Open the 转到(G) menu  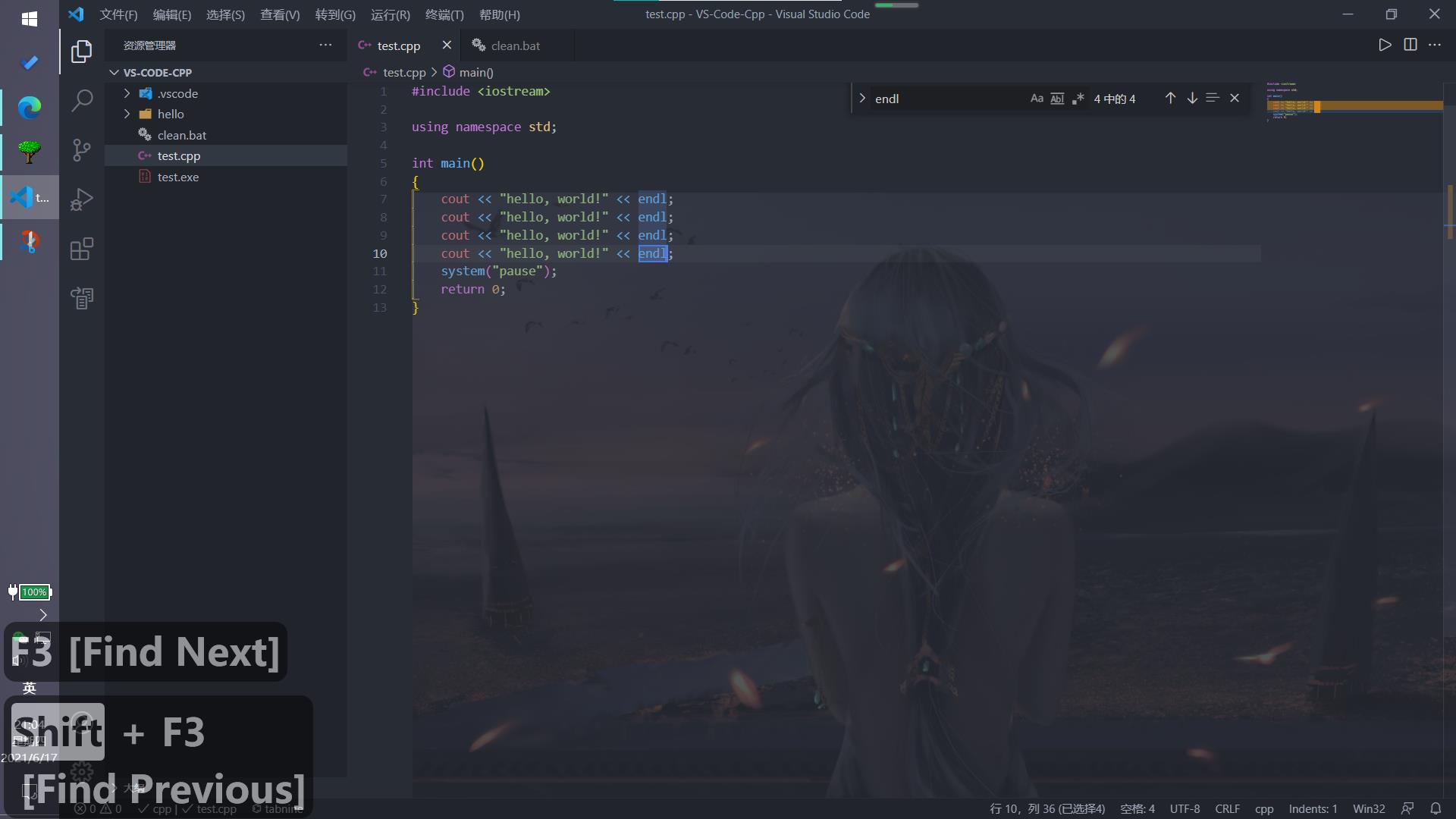[x=335, y=14]
